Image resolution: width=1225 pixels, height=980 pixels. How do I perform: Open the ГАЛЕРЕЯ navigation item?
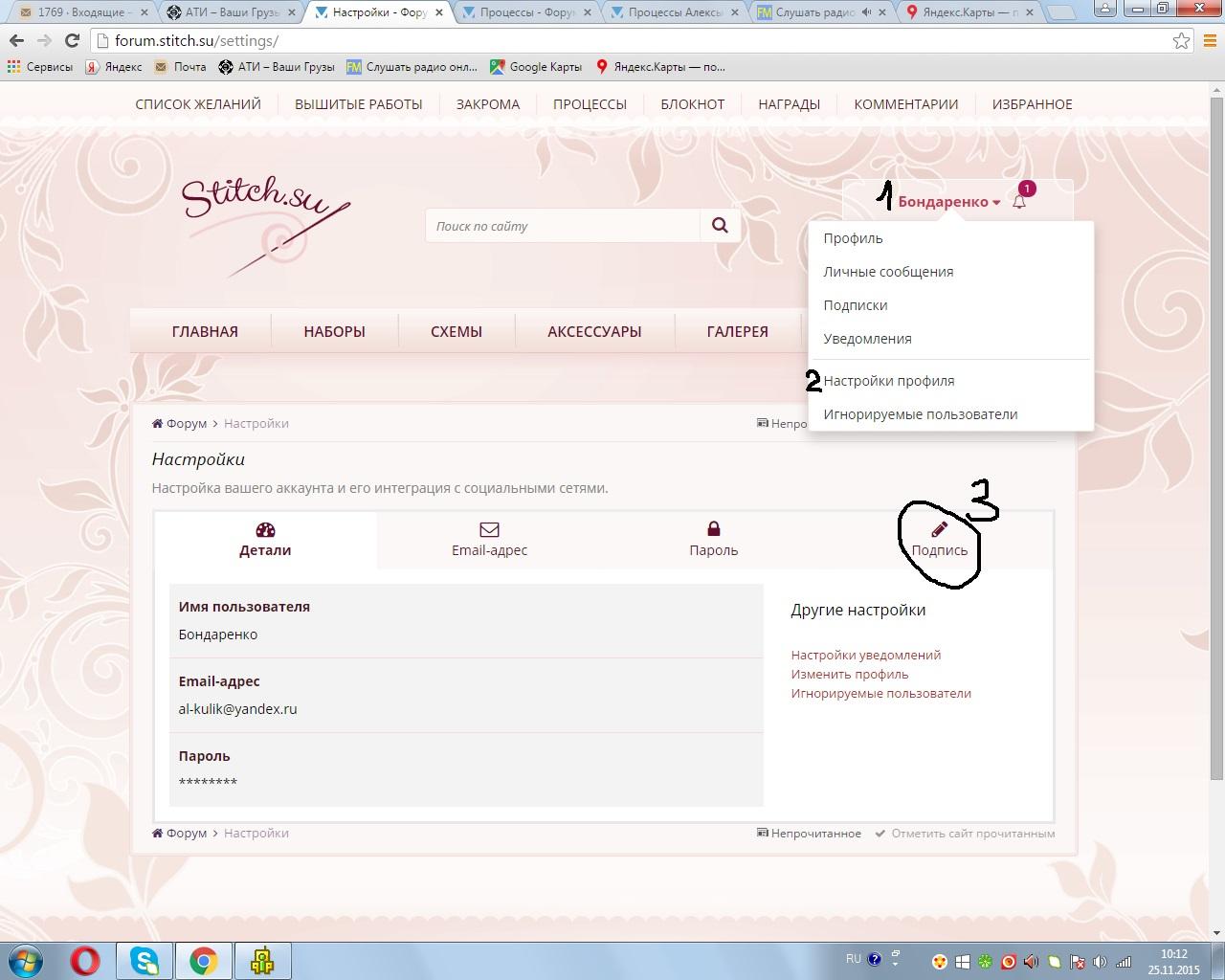pyautogui.click(x=737, y=332)
